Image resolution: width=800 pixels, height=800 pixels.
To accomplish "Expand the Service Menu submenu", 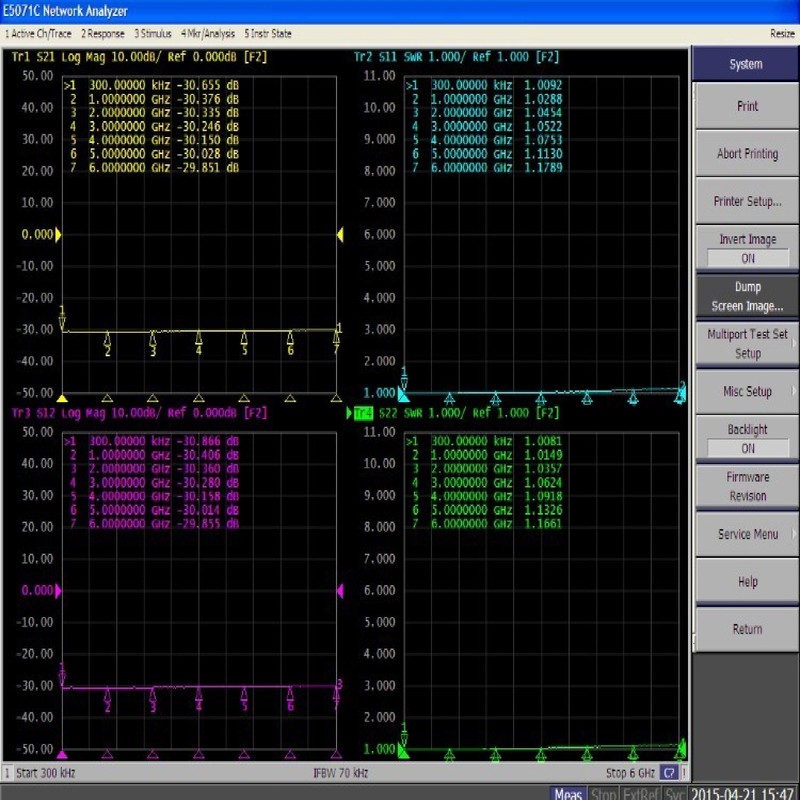I will 747,534.
